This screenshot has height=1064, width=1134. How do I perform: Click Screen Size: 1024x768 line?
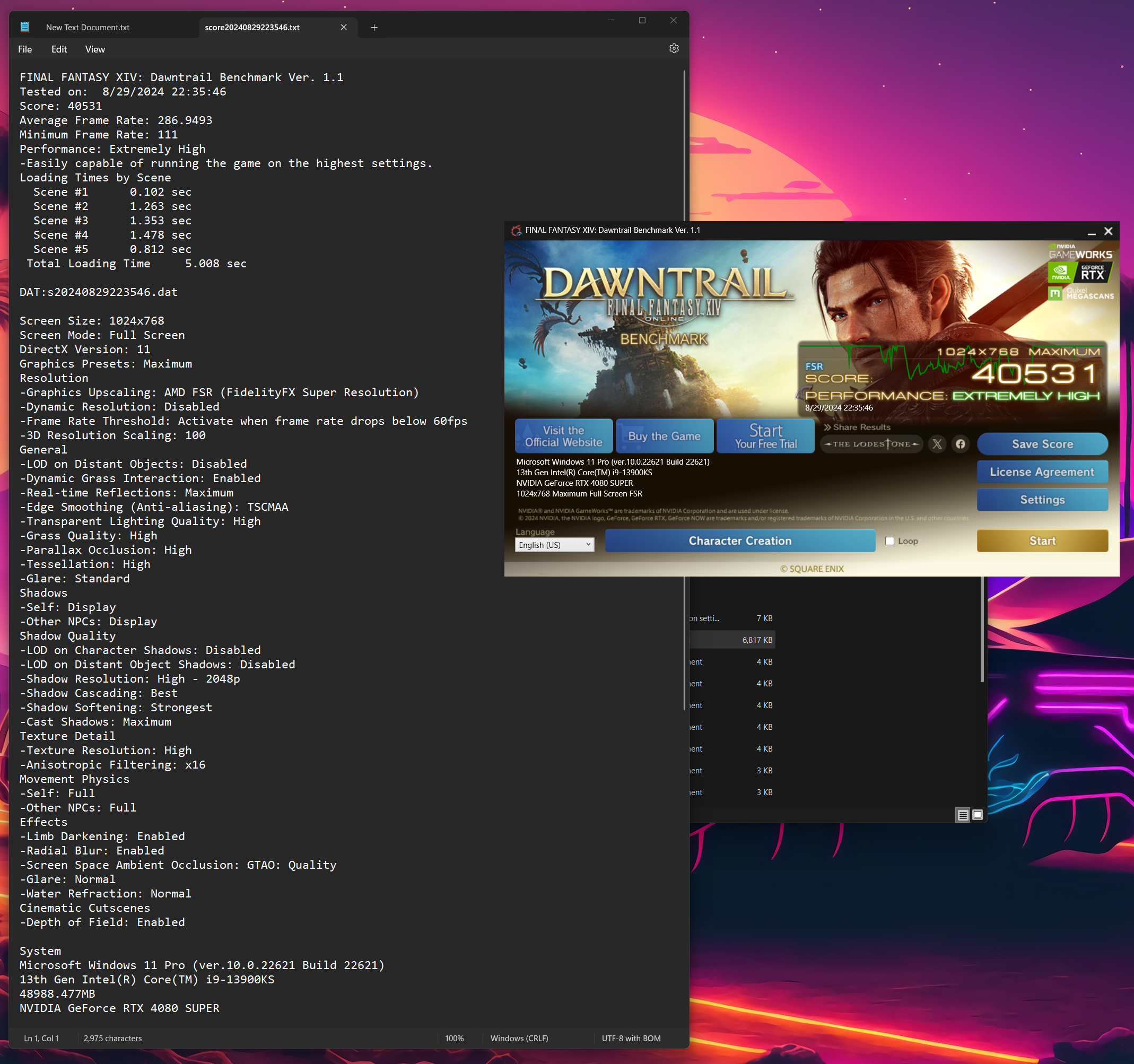(92, 320)
